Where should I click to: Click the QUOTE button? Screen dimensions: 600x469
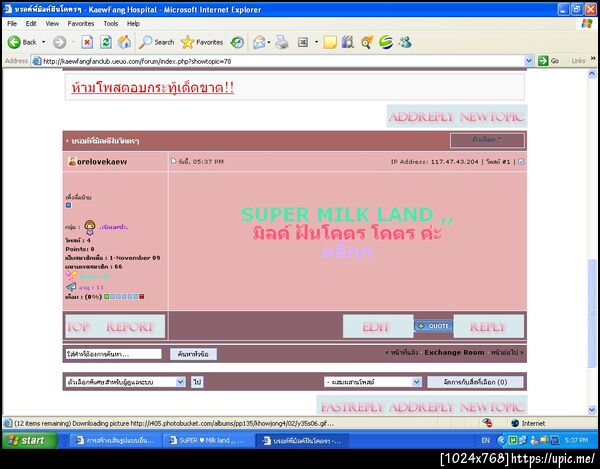pos(434,326)
